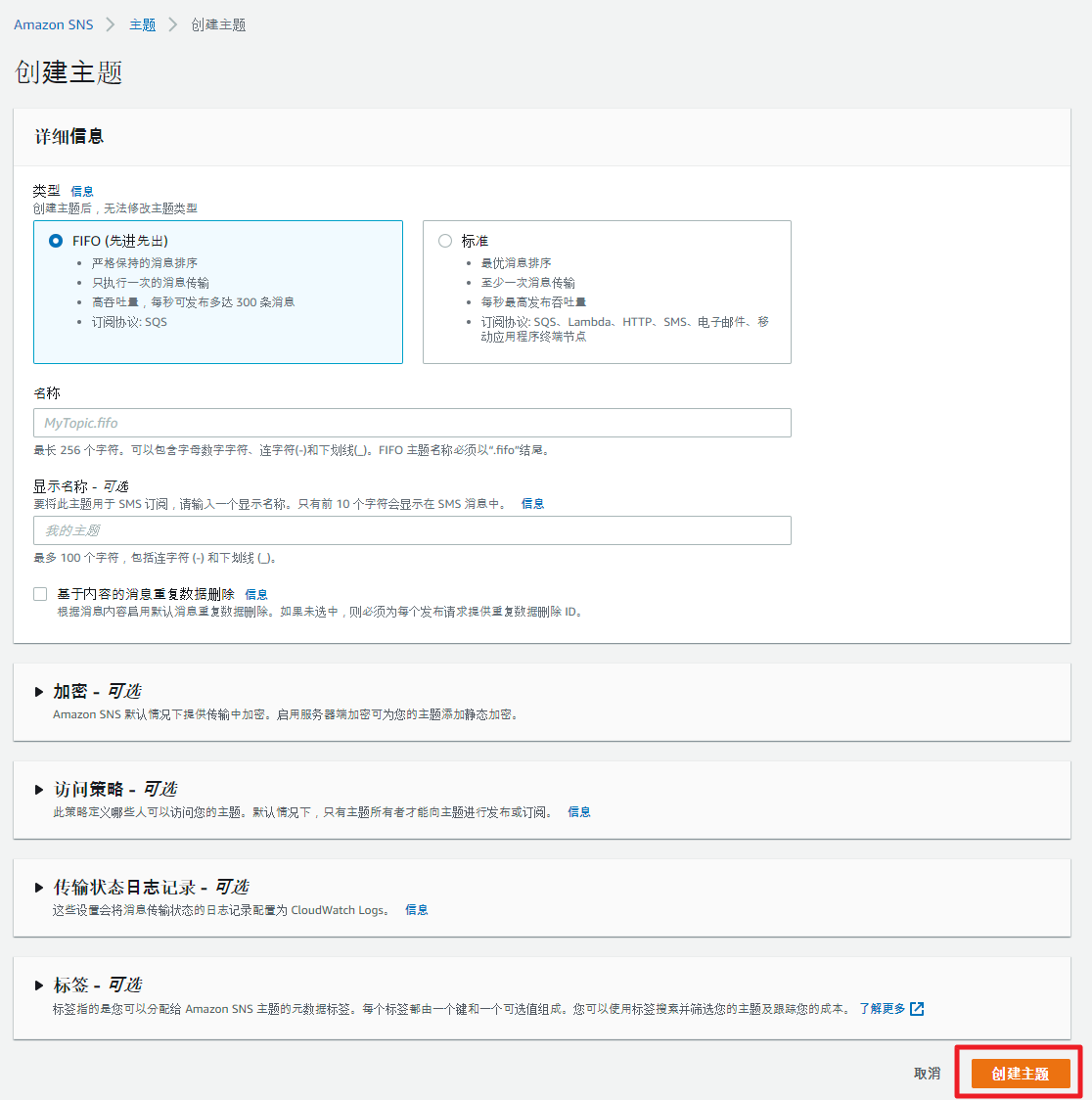
Task: Enable 基于内容的消息重复数据删除 checkbox
Action: click(40, 594)
